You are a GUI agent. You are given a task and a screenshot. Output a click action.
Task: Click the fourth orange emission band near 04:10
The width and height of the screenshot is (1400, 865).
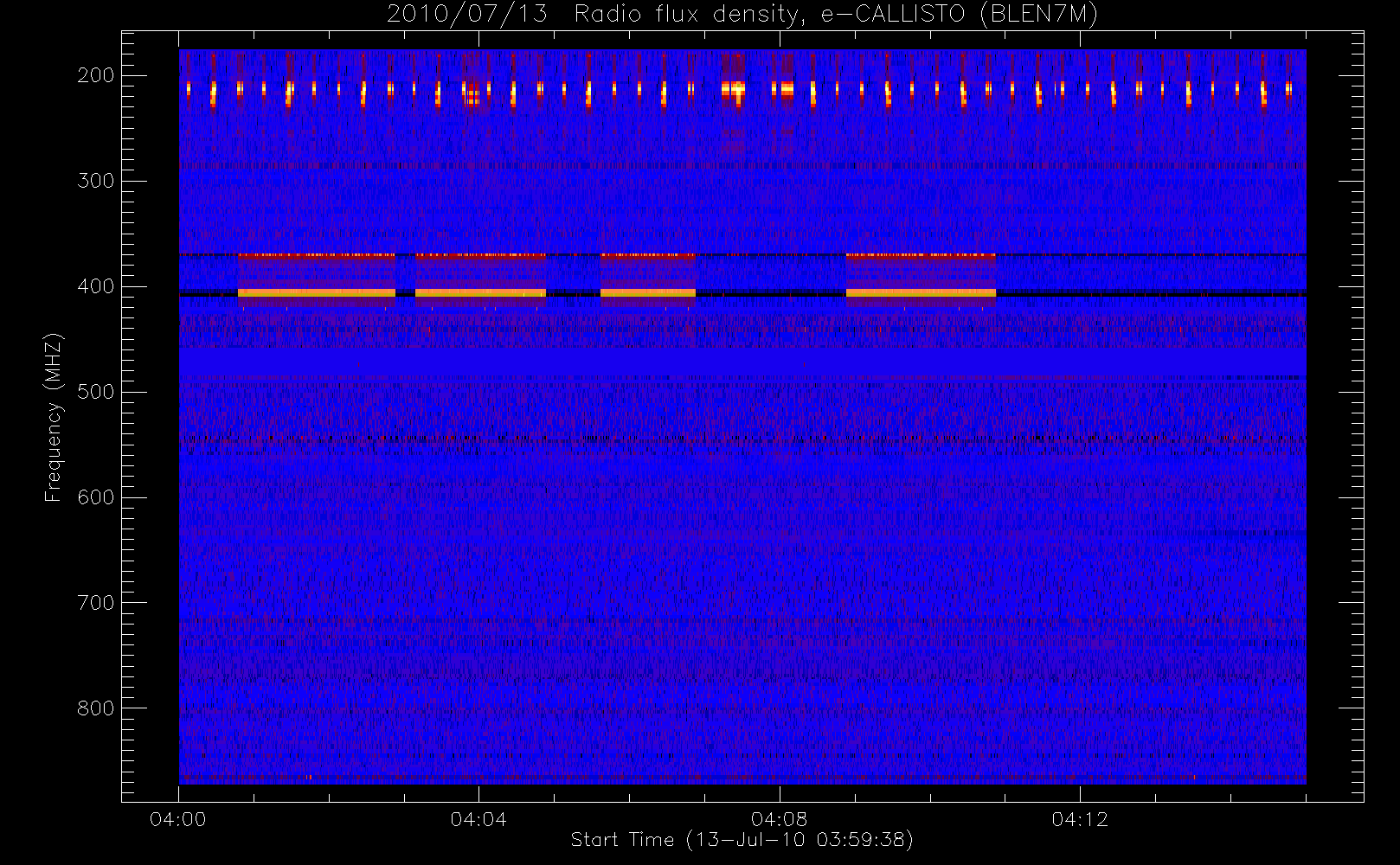coord(921,293)
